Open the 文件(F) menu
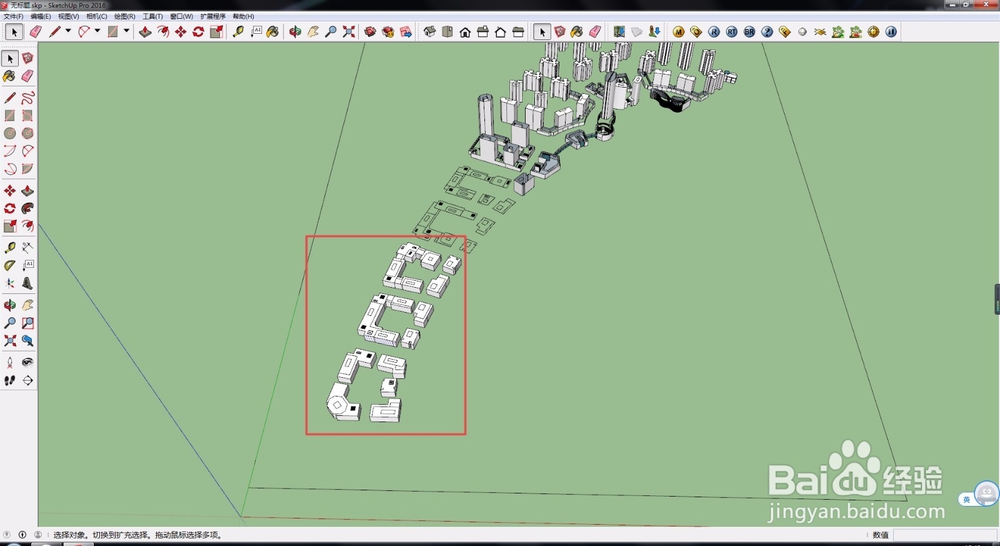The width and height of the screenshot is (1000, 546). (x=13, y=16)
